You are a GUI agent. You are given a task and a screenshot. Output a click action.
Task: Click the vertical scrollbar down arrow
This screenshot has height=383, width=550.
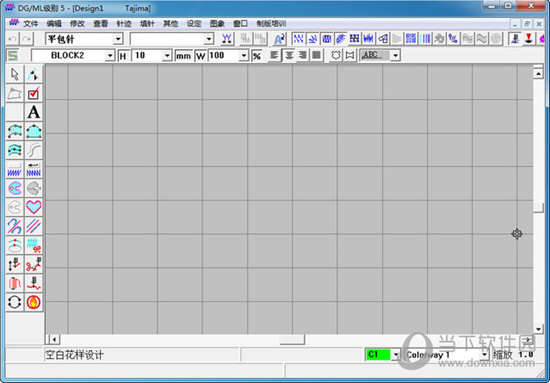[538, 329]
